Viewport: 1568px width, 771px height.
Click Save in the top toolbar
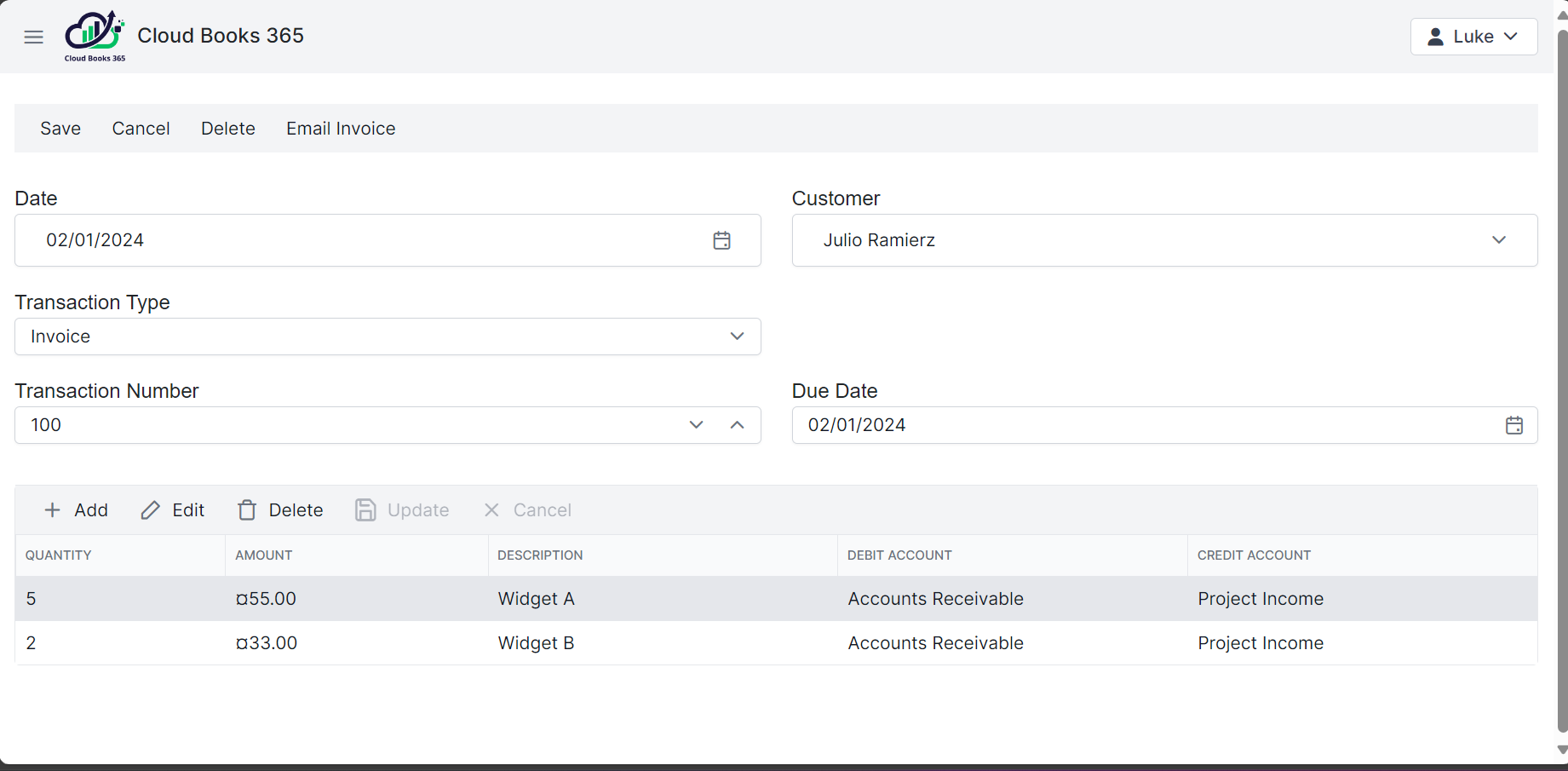[60, 129]
